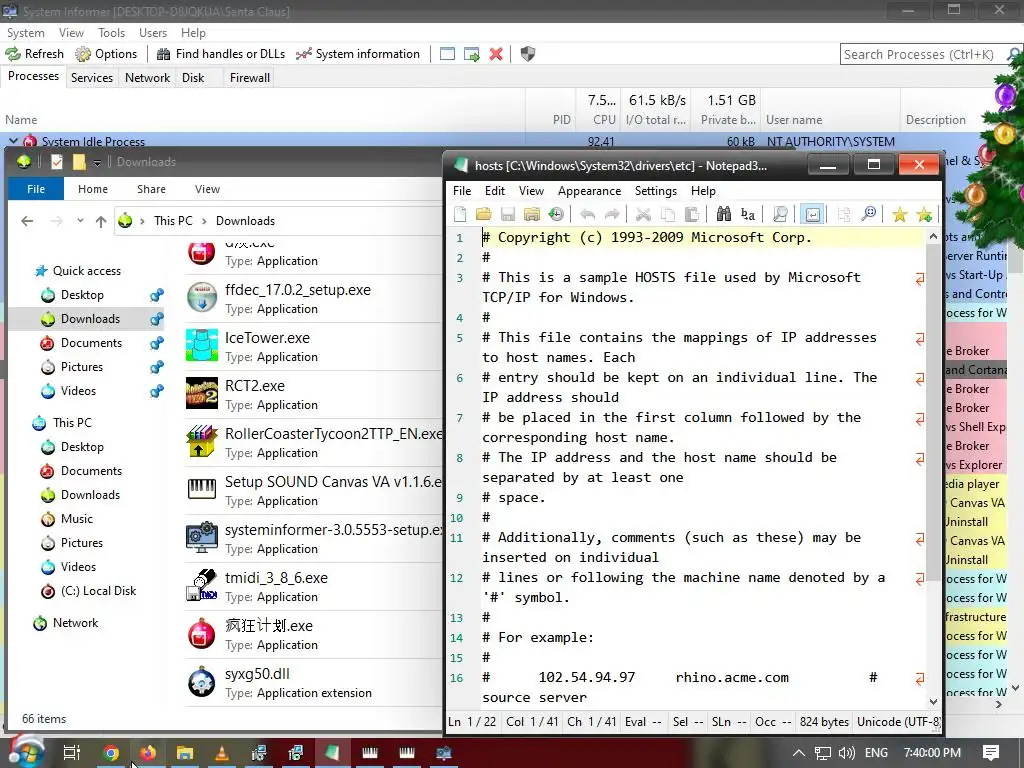Viewport: 1024px width, 768px height.
Task: Toggle Word Wrap in the Notepad3 toolbar
Action: (x=812, y=214)
